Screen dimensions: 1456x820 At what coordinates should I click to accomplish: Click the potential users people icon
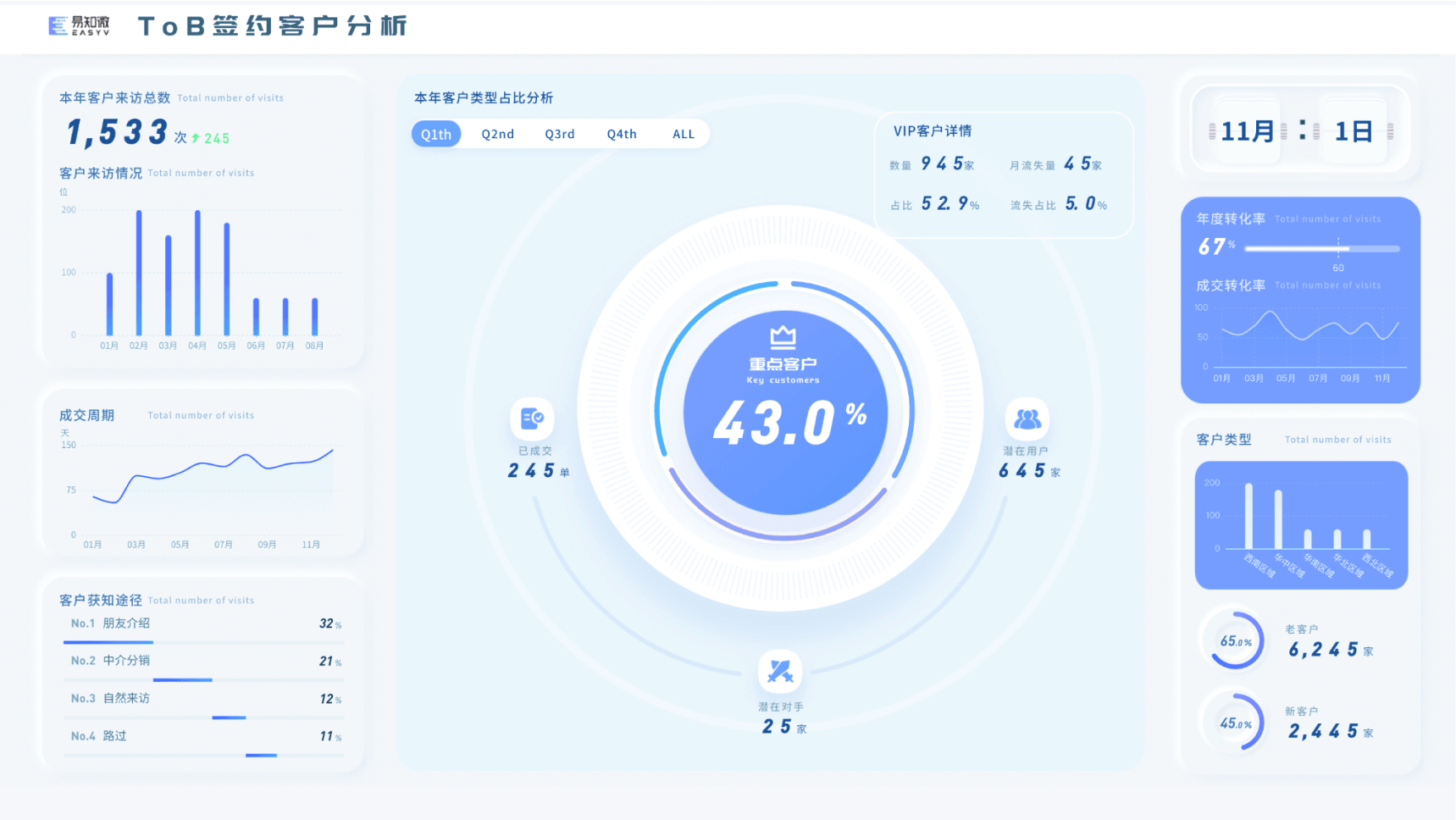point(1027,418)
